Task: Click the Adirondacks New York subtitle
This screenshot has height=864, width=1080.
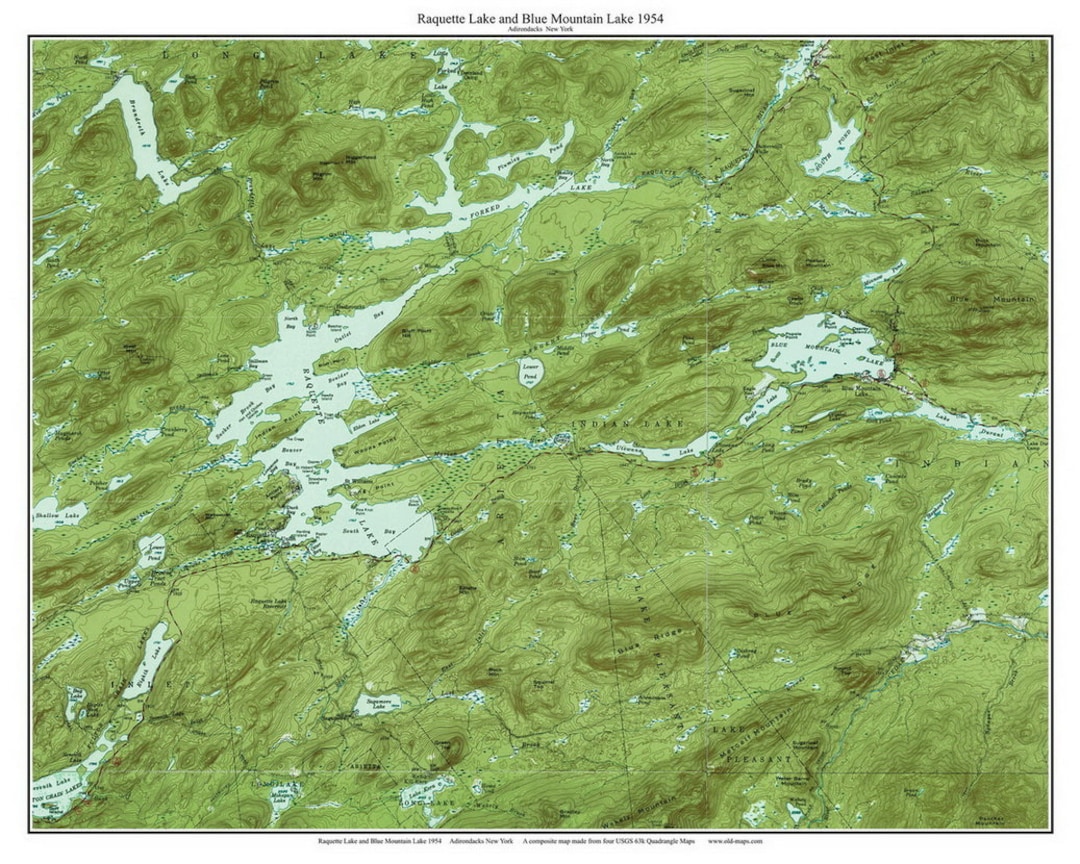Action: click(540, 28)
